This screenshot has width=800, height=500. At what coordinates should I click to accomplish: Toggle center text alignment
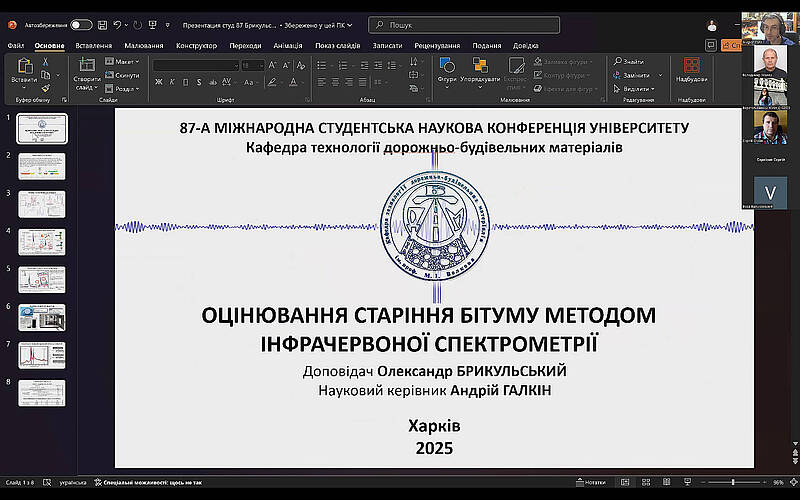[x=335, y=82]
